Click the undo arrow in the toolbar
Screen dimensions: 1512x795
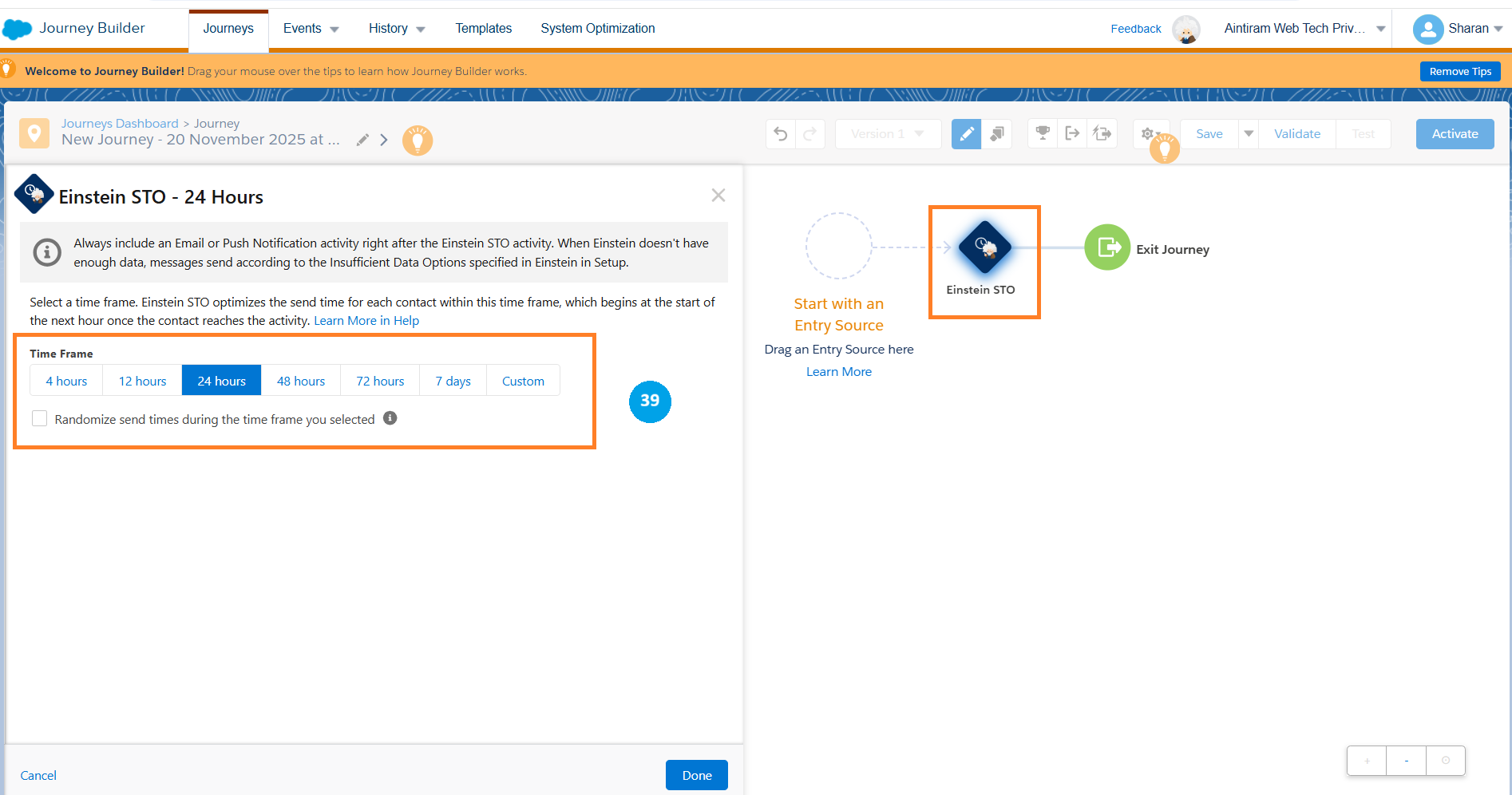coord(781,134)
